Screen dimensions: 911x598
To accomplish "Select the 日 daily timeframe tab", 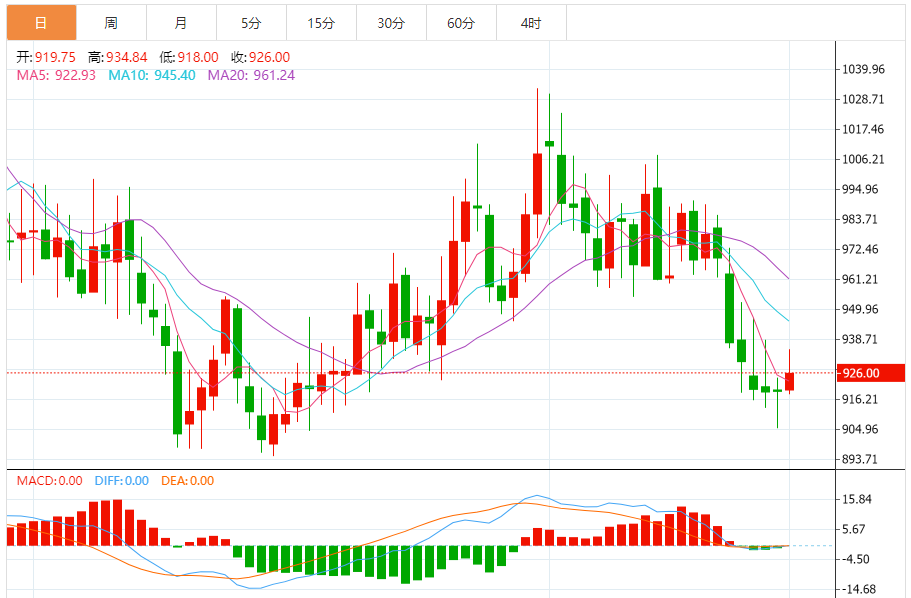I will (x=41, y=23).
